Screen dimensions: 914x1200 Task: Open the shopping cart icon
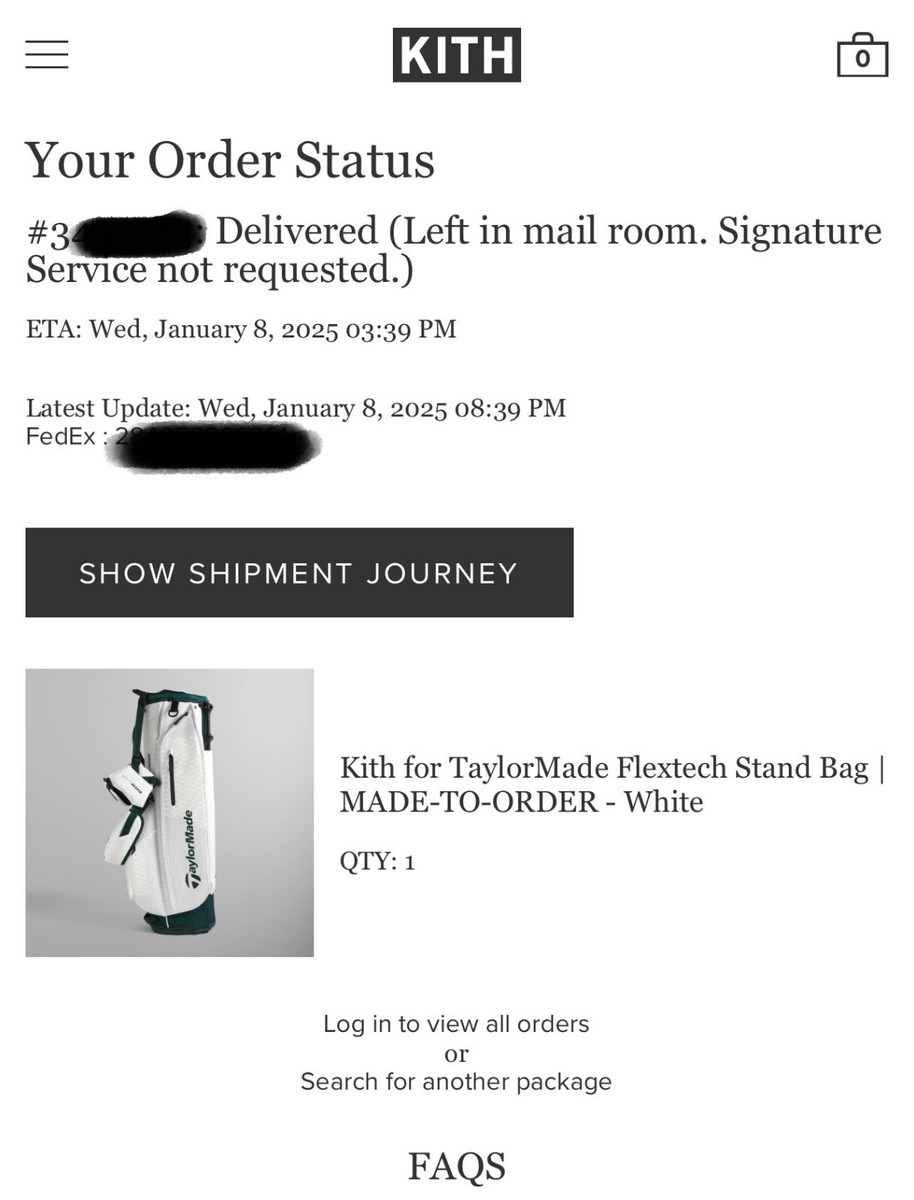click(862, 55)
